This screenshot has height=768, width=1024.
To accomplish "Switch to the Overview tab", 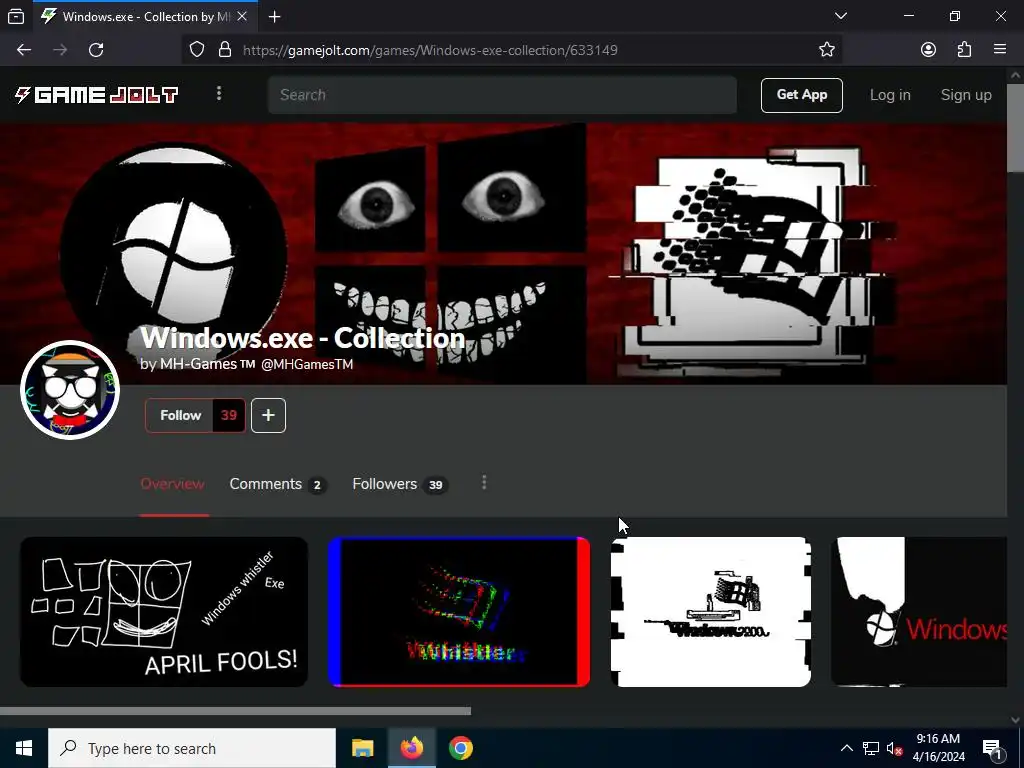I will (172, 484).
